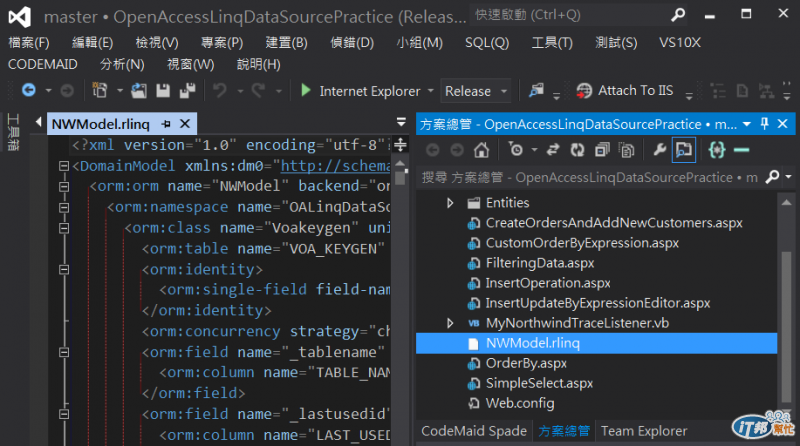Screen dimensions: 800x446
Task: Close the NWModel.rlinq tab
Action: [185, 124]
